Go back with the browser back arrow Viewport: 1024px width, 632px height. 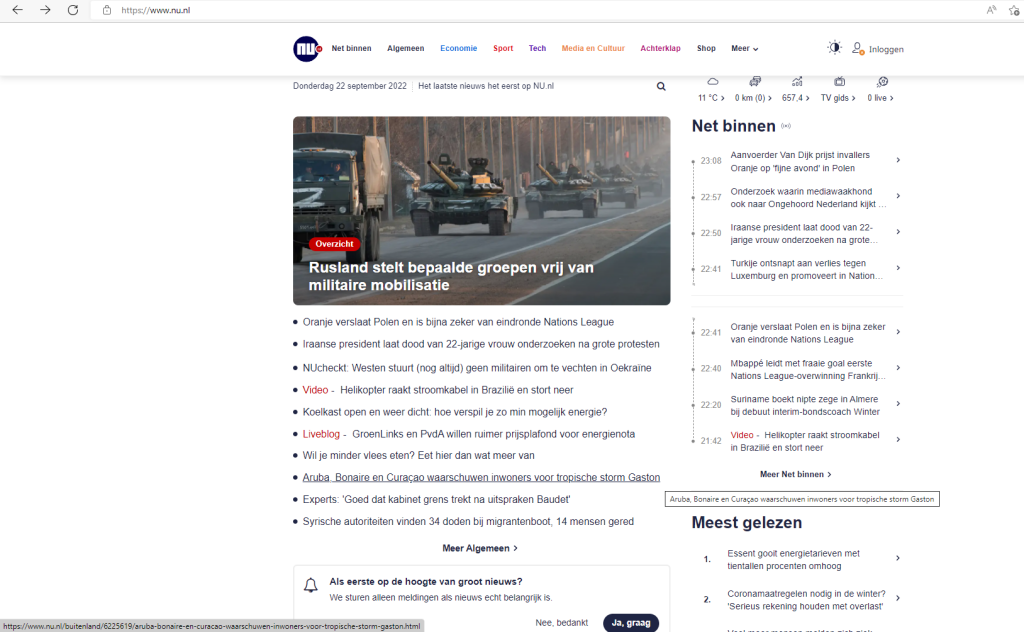[18, 10]
